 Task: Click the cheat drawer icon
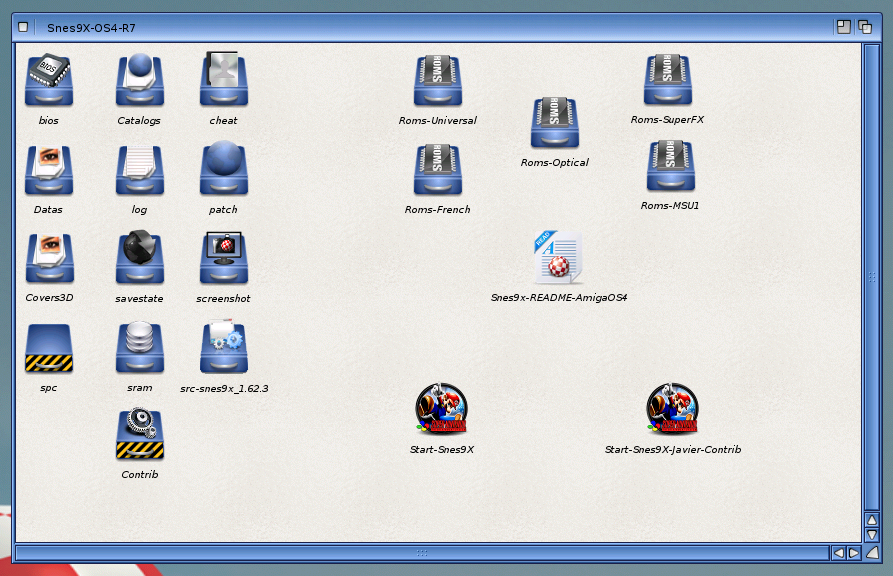pyautogui.click(x=223, y=81)
